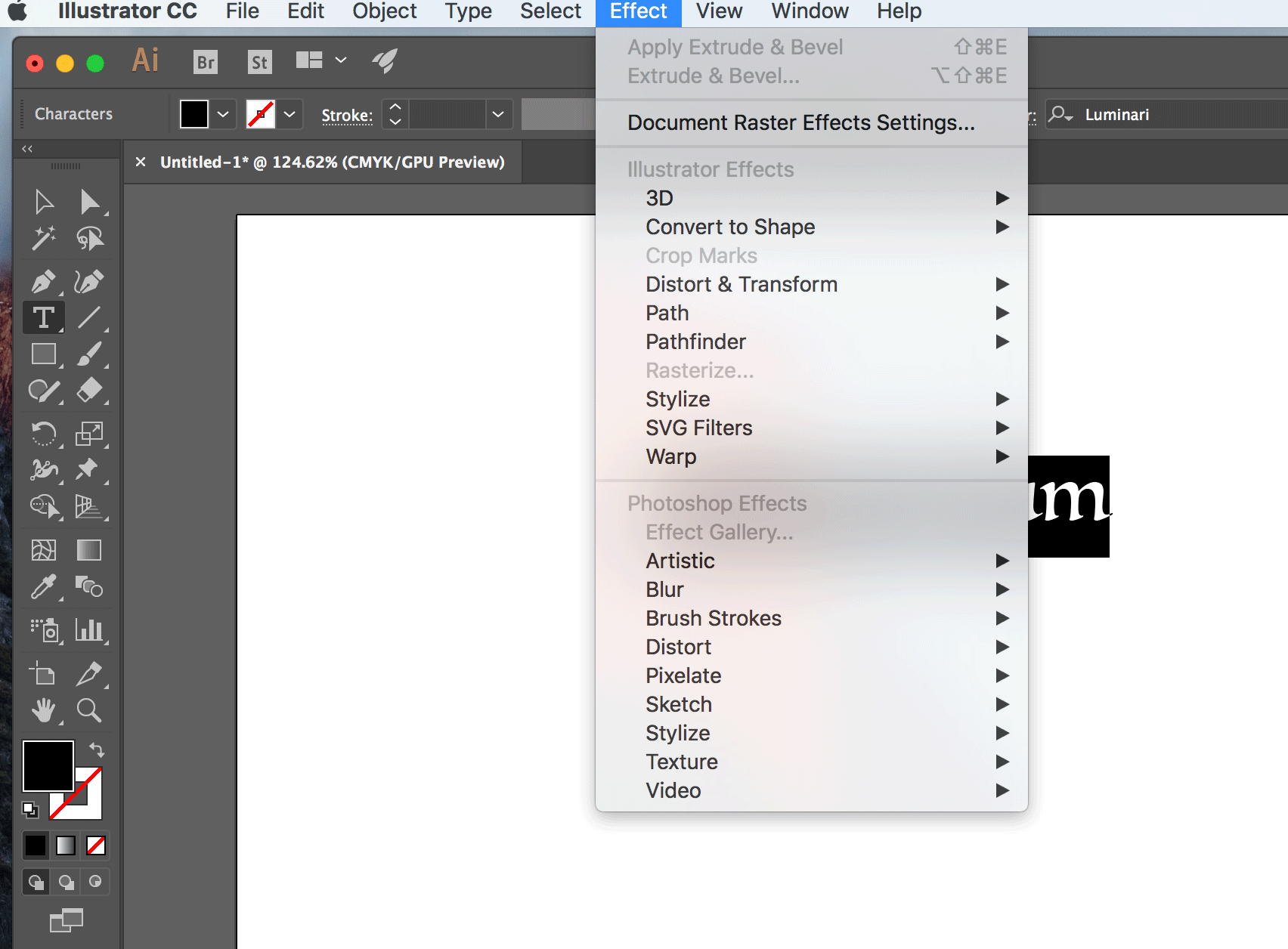Viewport: 1288px width, 949px height.
Task: Select the Direct Selection tool
Action: tap(89, 202)
